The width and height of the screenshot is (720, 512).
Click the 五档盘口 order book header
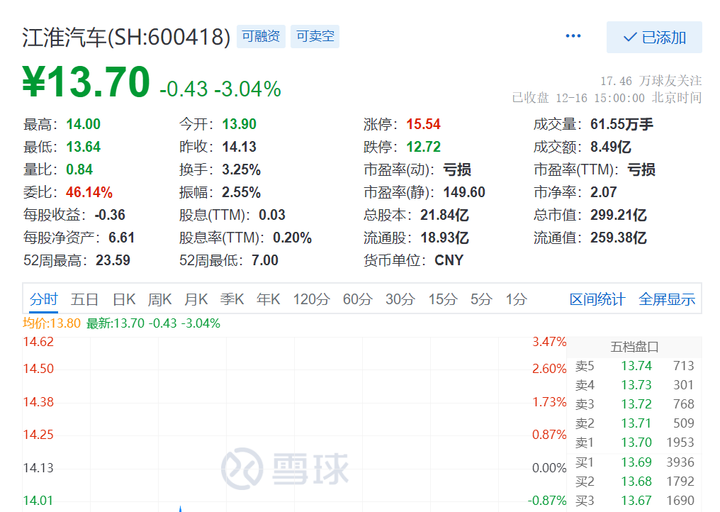tap(635, 347)
